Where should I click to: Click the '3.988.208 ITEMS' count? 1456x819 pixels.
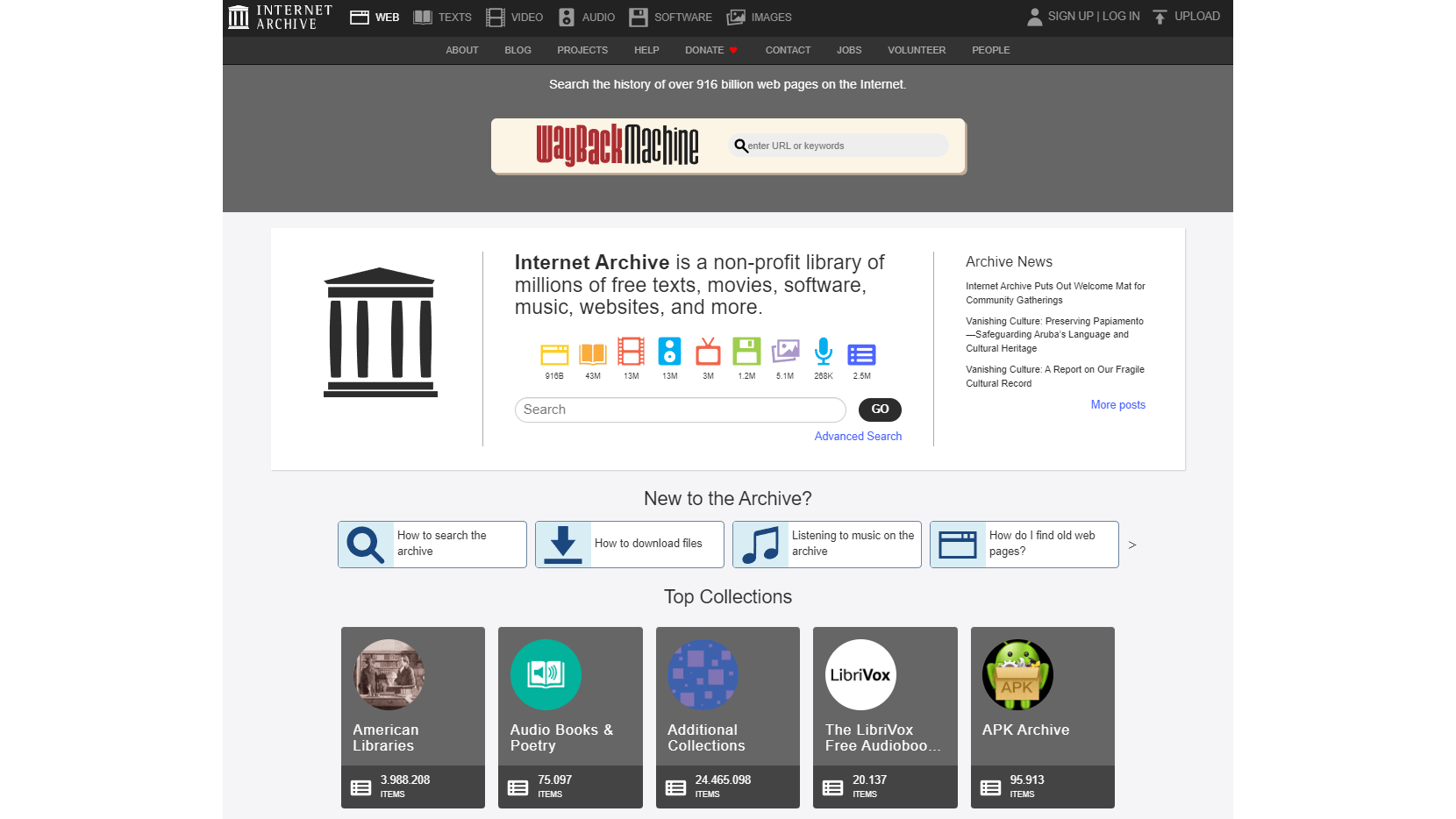click(404, 786)
